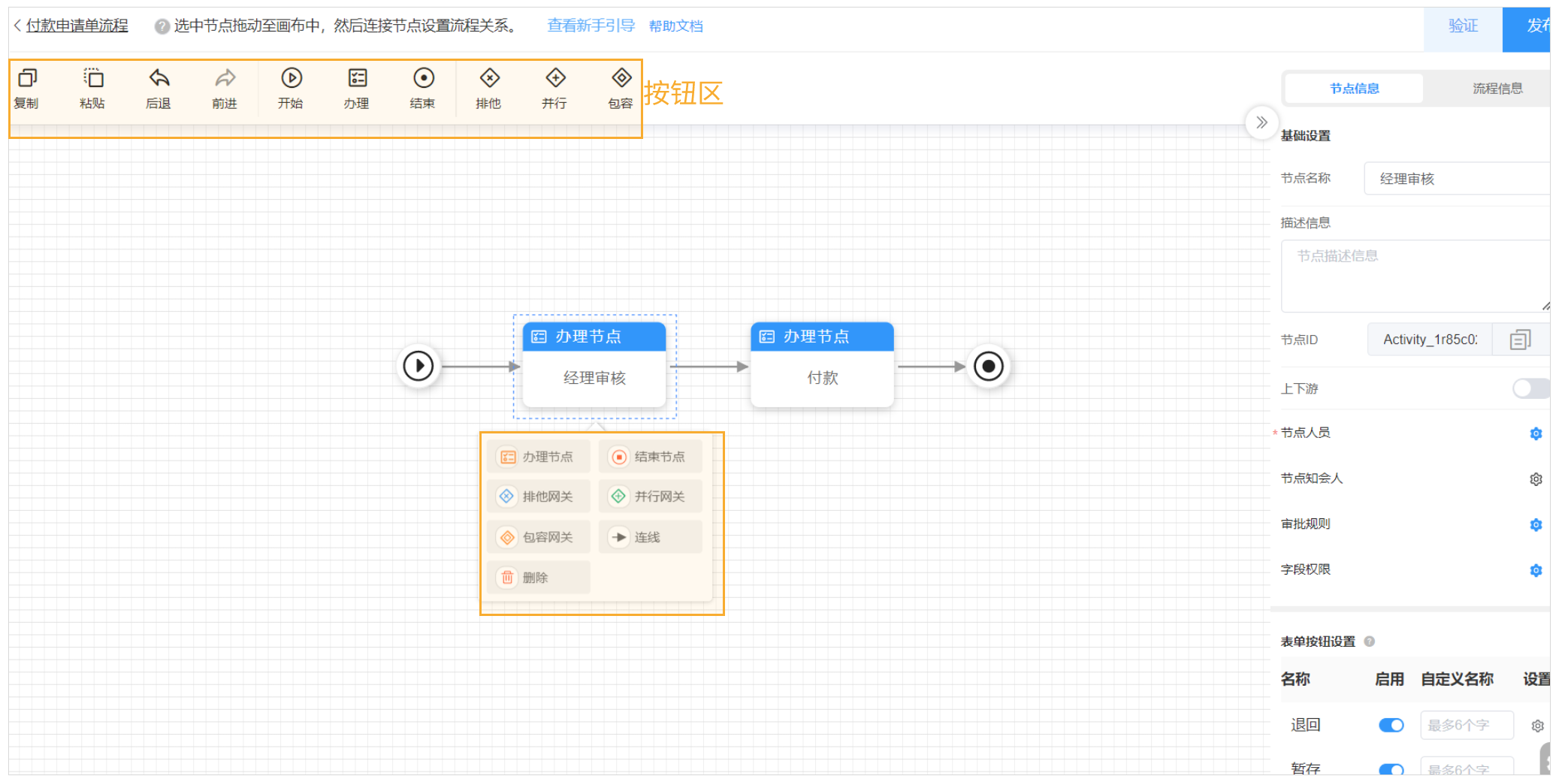The width and height of the screenshot is (1568, 782).
Task: Switch to the 流程信息 tab
Action: click(1497, 89)
